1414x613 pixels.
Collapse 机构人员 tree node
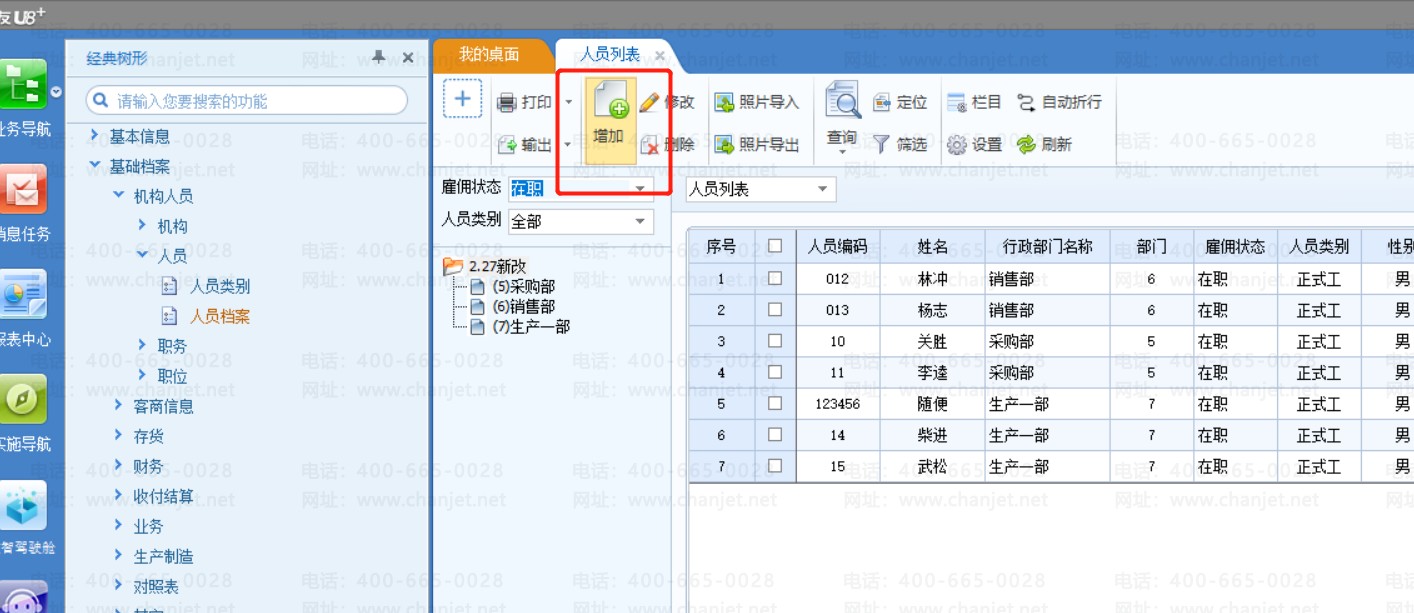pos(119,195)
